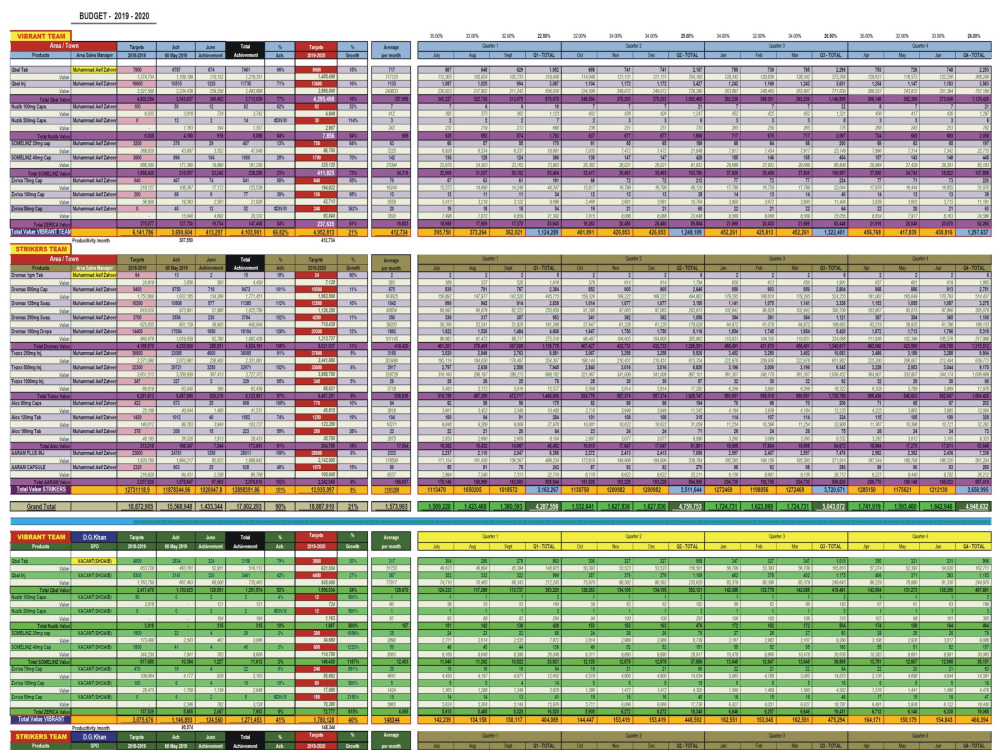Click the 7,856 Total Nuzib target cell
This screenshot has height=750, width=1000.
tap(316, 136)
